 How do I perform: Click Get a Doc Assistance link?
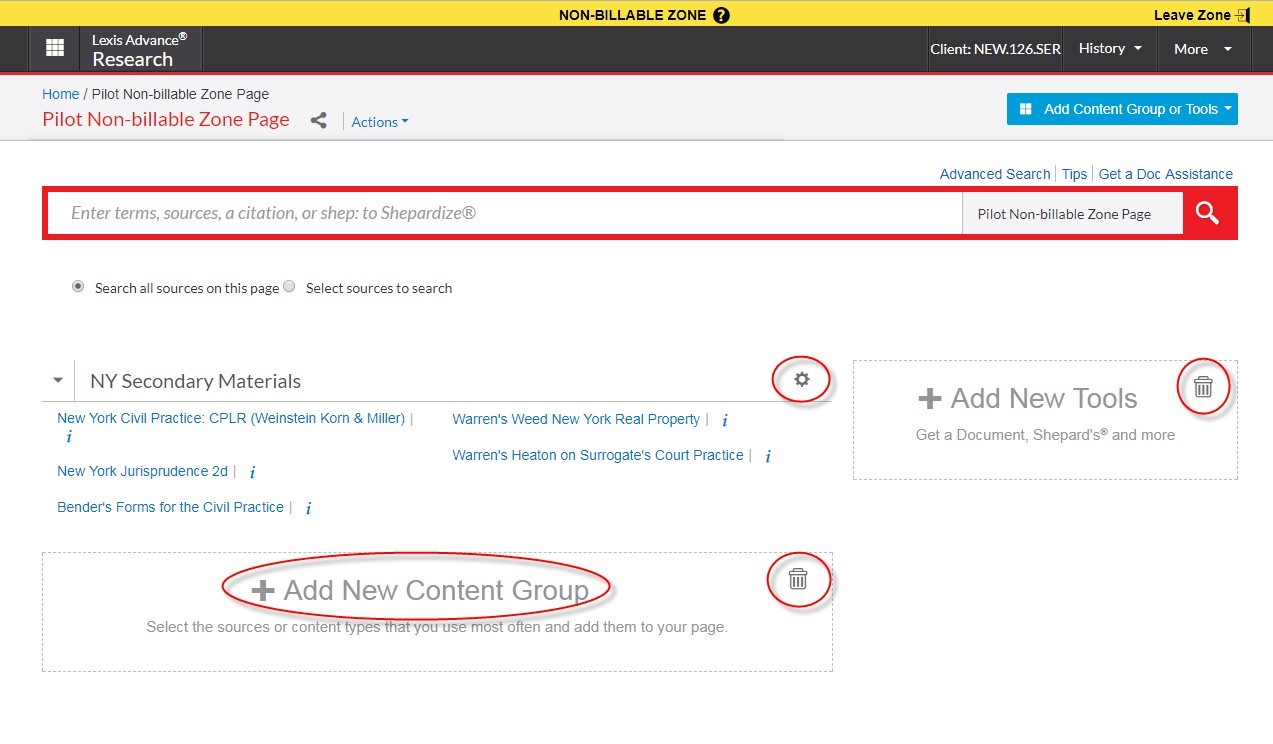pyautogui.click(x=1165, y=174)
